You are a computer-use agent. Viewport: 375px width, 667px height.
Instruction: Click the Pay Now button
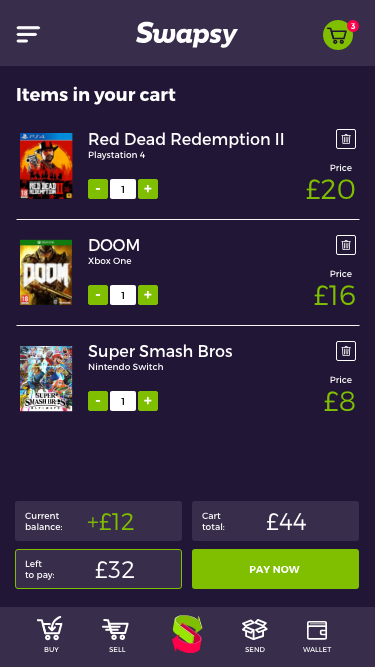(276, 569)
